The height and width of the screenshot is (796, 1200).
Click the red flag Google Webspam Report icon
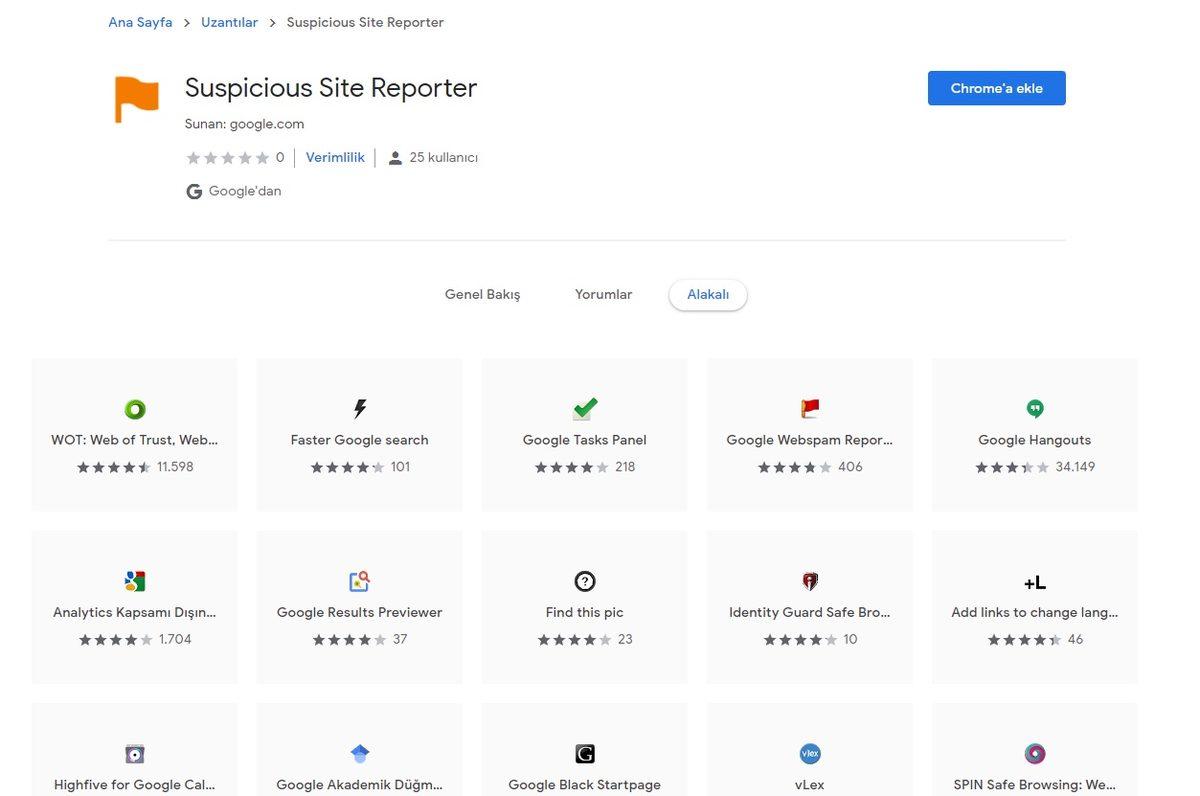pyautogui.click(x=809, y=408)
